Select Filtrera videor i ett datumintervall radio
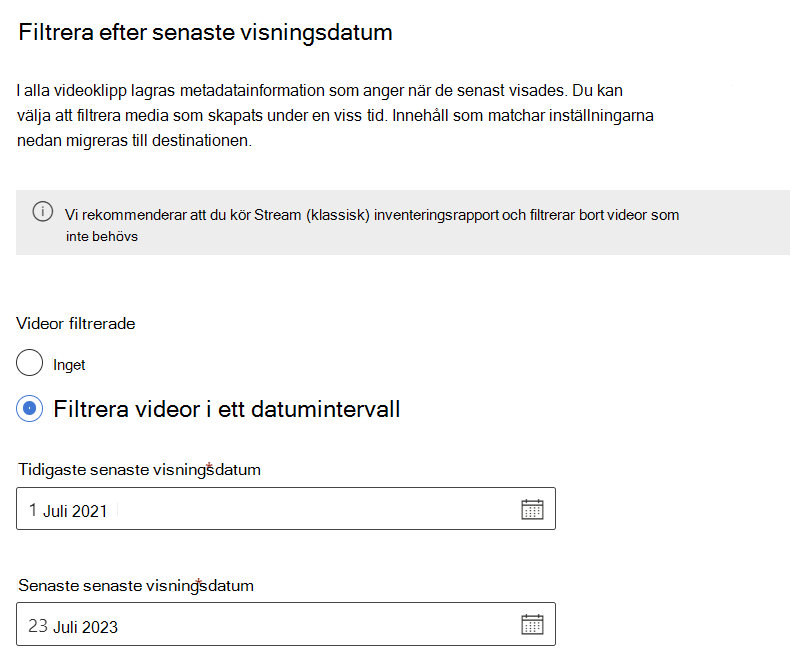 pyautogui.click(x=29, y=409)
